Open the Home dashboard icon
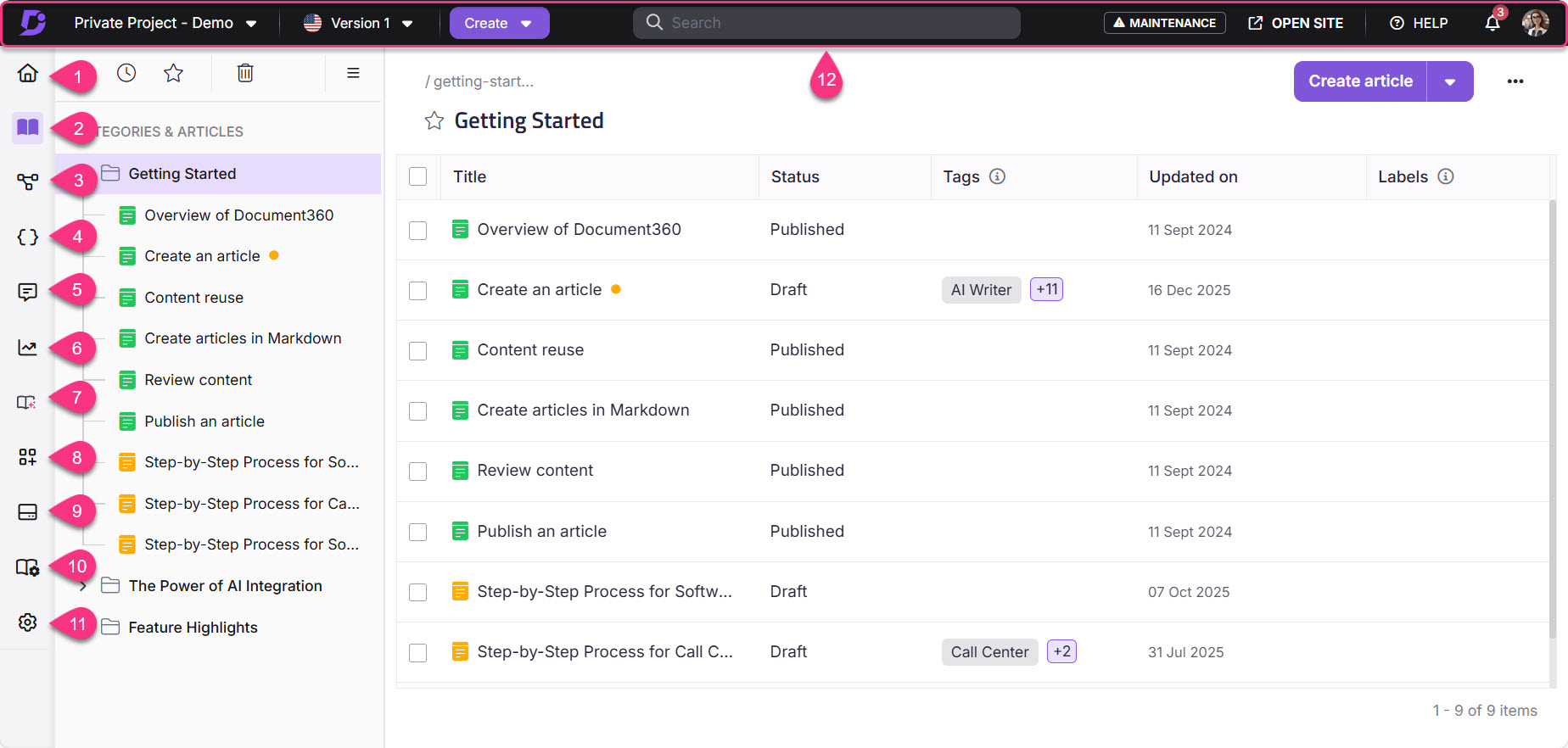The image size is (1568, 748). [27, 75]
